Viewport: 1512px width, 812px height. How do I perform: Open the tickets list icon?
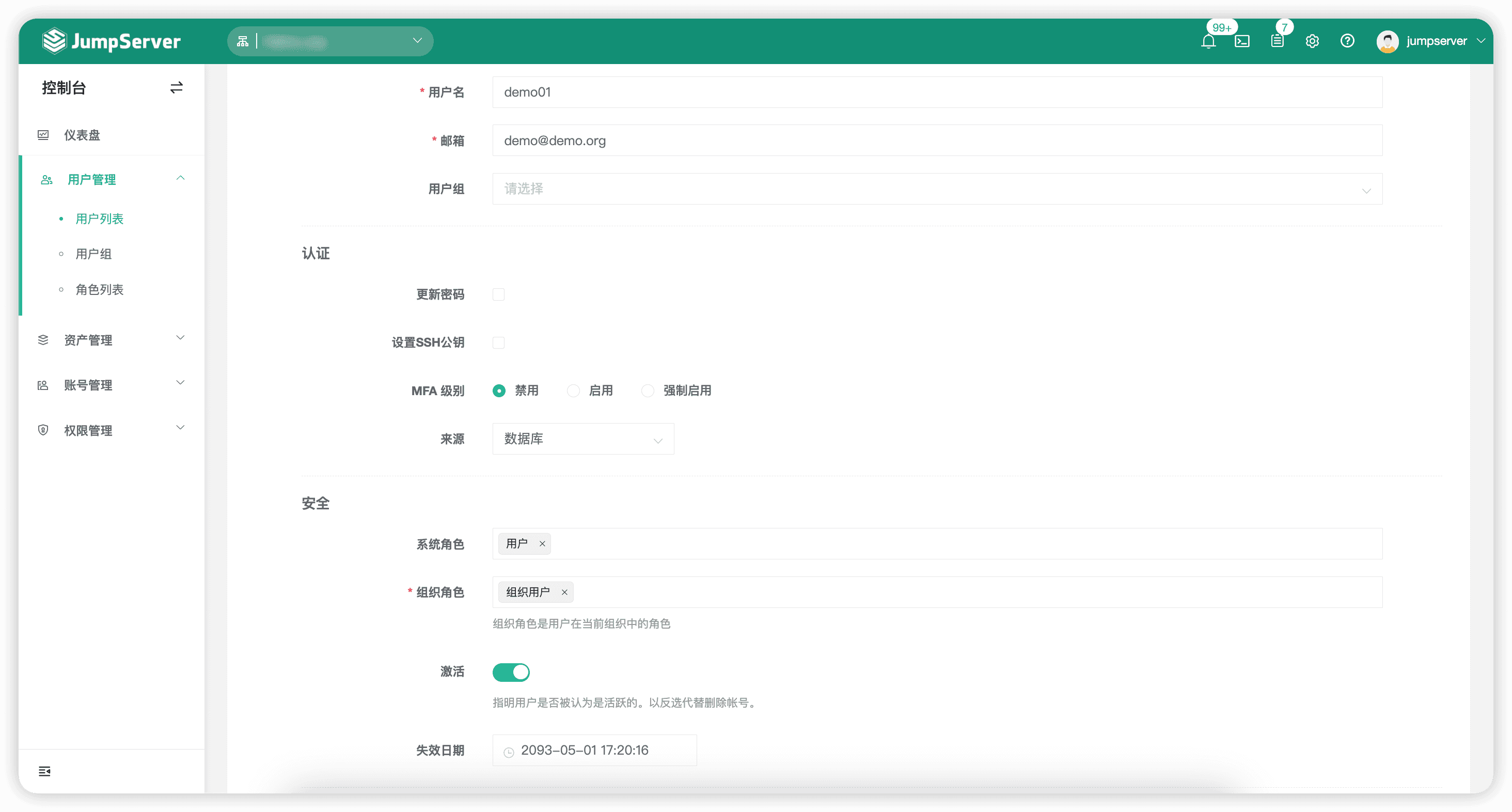pyautogui.click(x=1277, y=41)
